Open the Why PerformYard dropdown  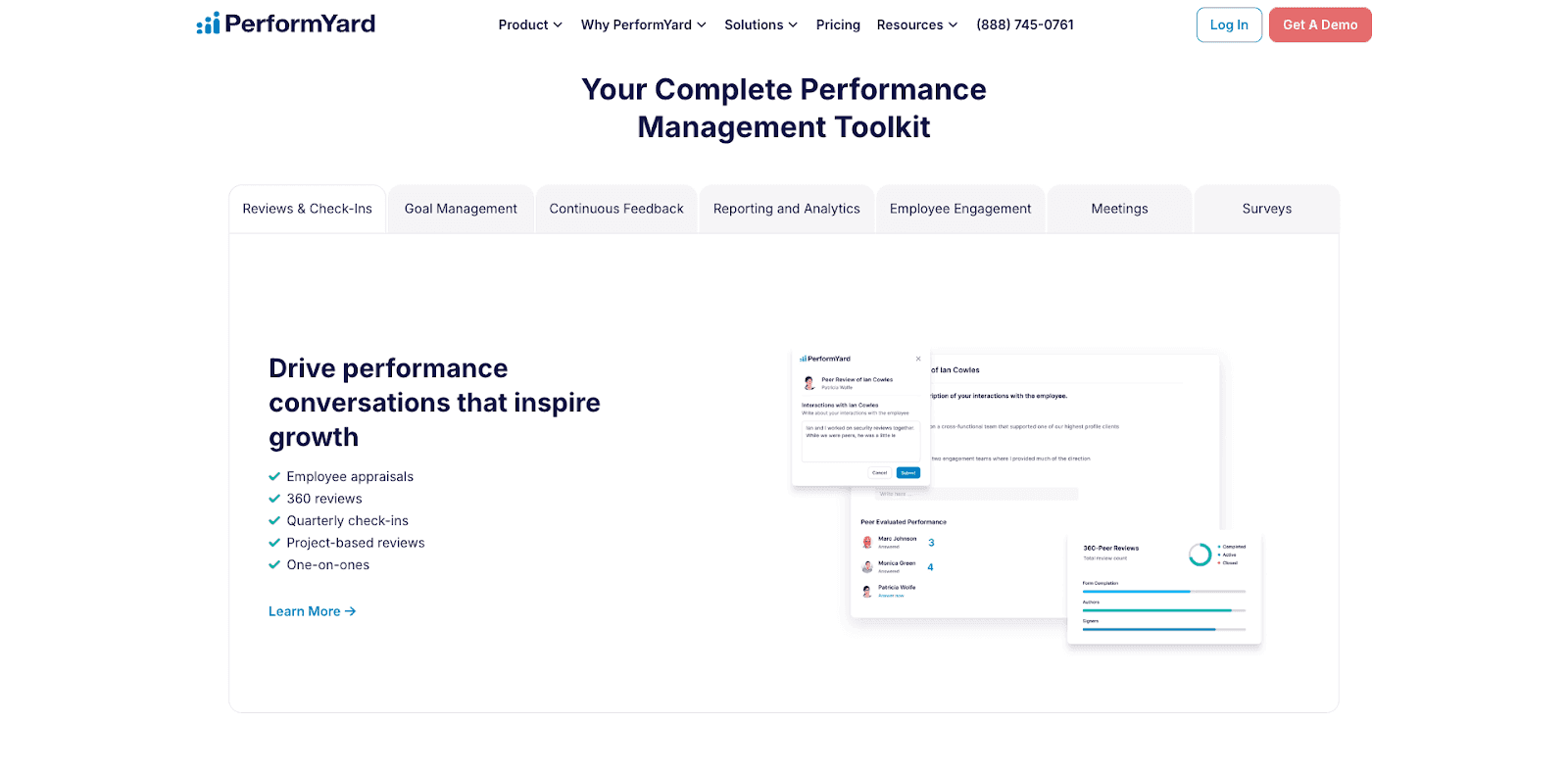[x=643, y=24]
